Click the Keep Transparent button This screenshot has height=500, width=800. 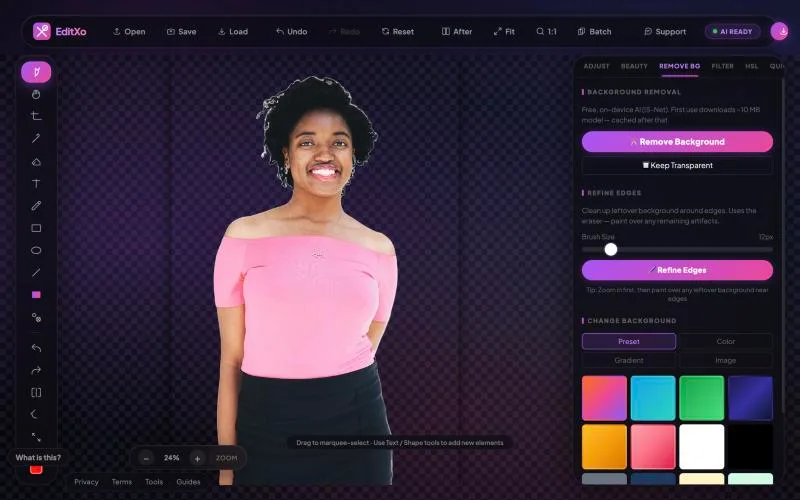click(677, 165)
